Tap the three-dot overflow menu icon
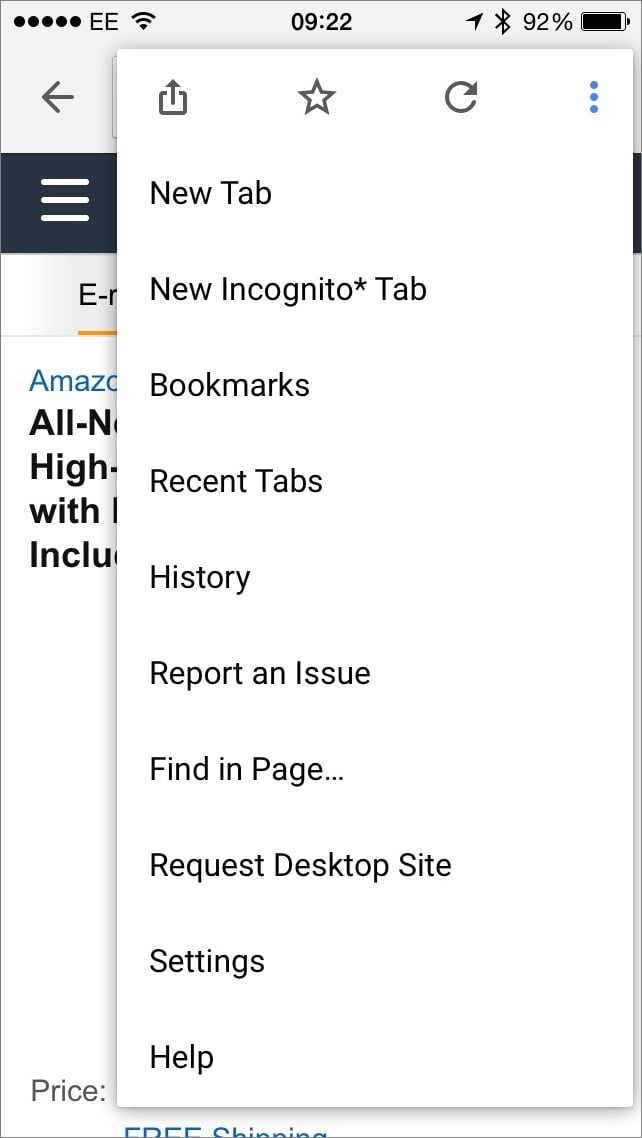The image size is (642, 1138). 594,98
